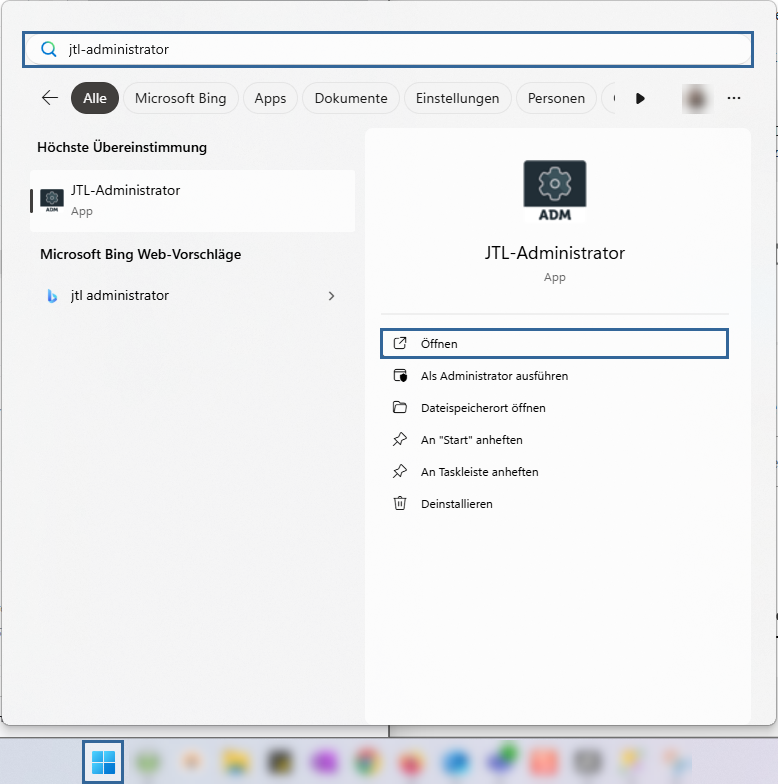Click the large ADM app icon in preview
Image resolution: width=778 pixels, height=784 pixels.
[x=555, y=191]
